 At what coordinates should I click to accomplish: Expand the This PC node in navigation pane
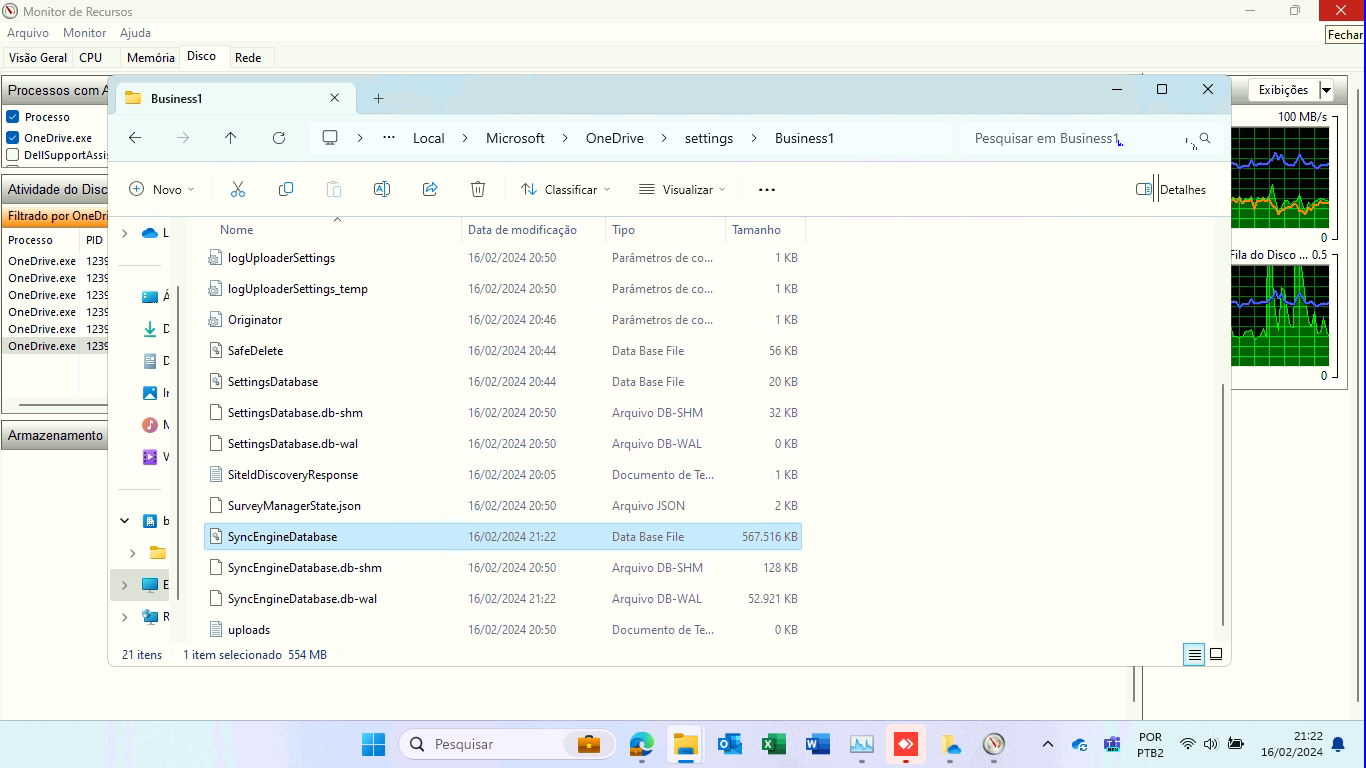click(x=124, y=585)
